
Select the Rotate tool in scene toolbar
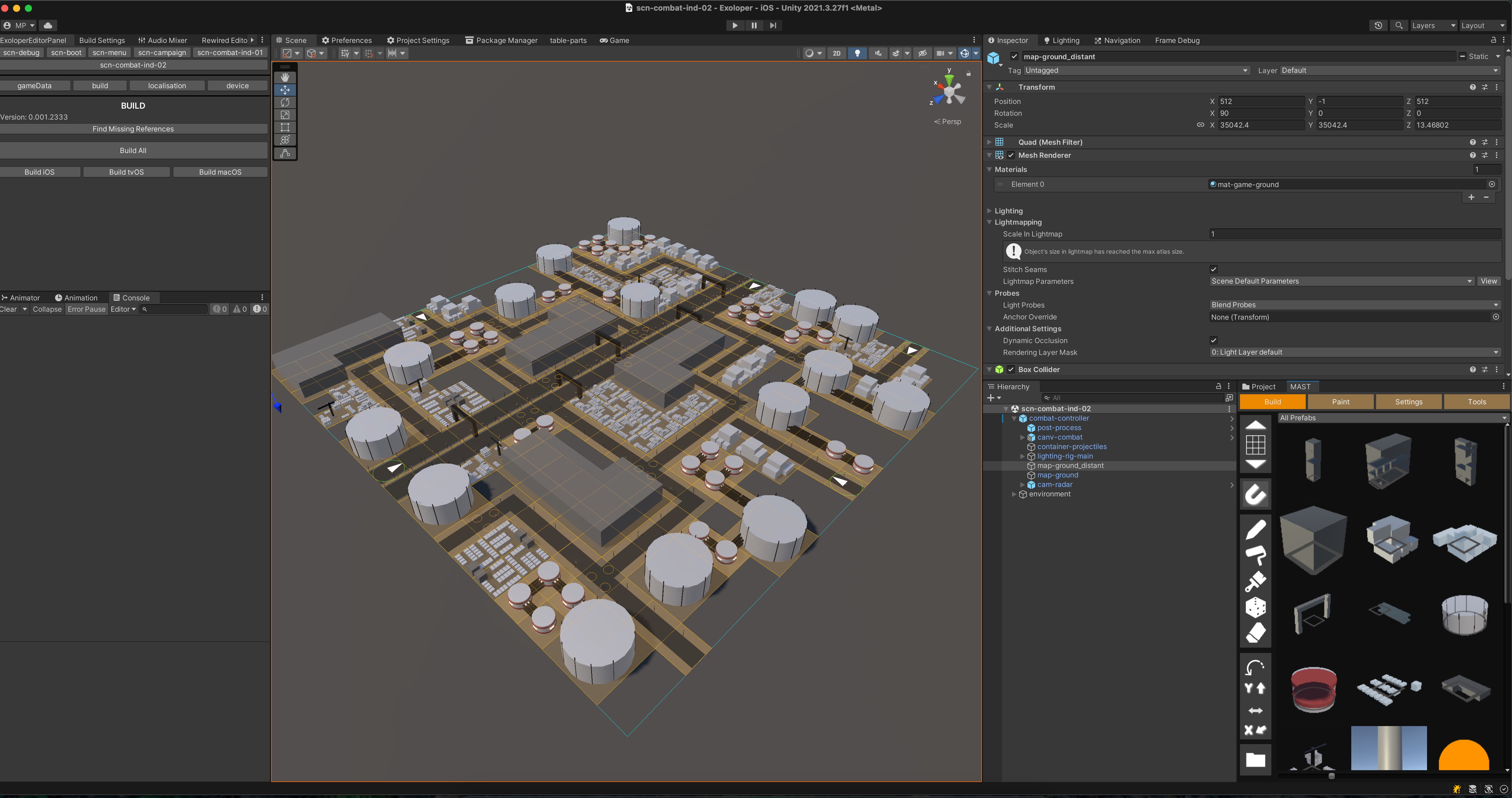(x=285, y=102)
